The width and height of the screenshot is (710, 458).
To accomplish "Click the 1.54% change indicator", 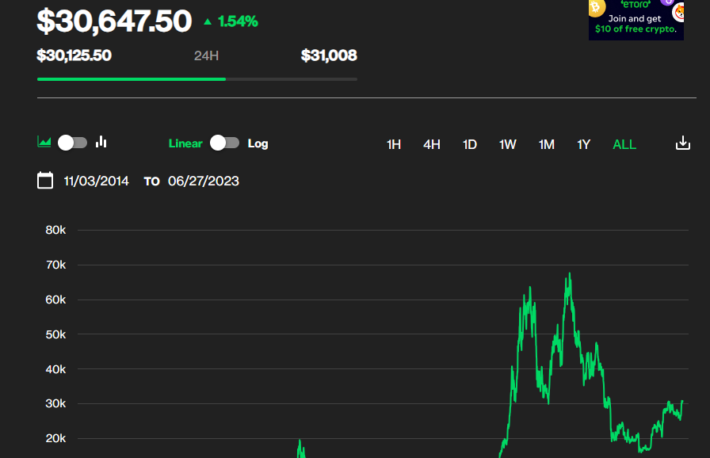I will [x=231, y=21].
